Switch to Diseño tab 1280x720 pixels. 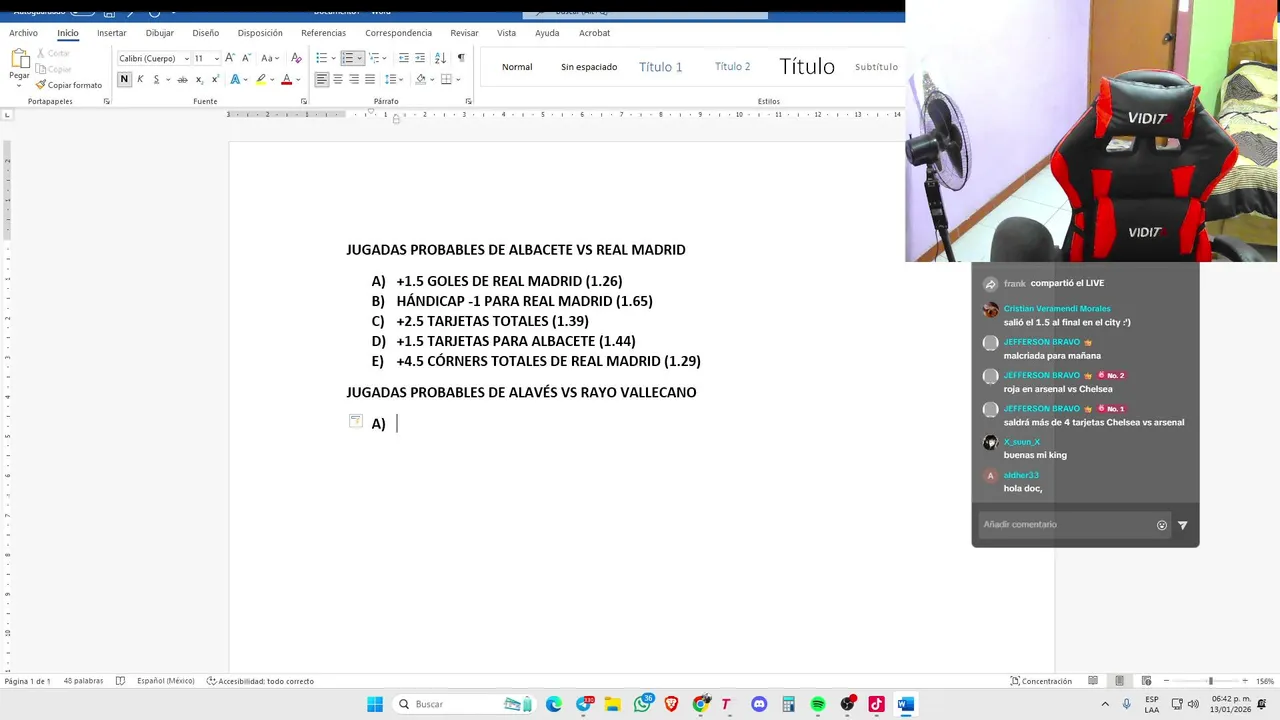point(206,33)
